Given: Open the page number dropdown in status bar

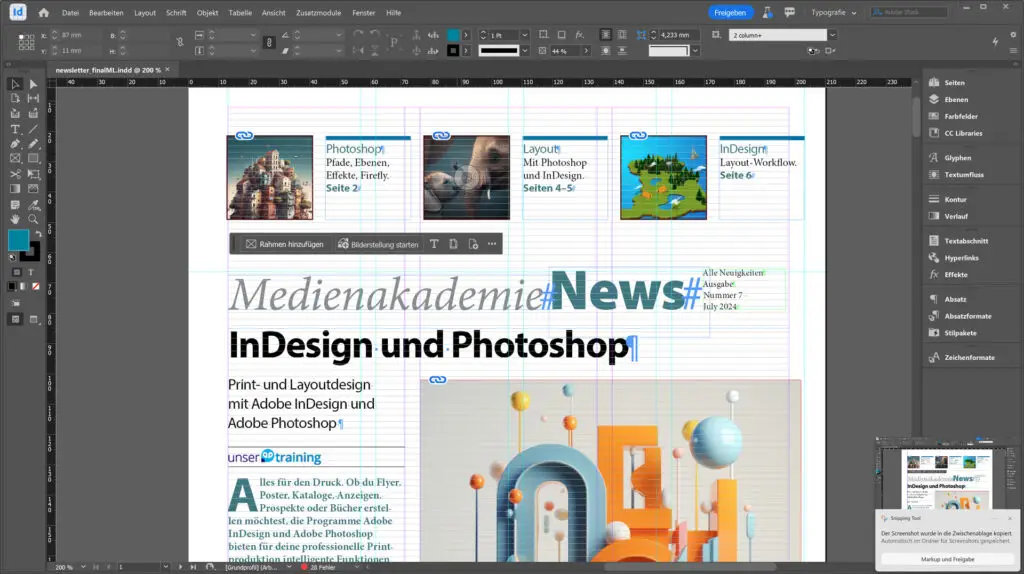Looking at the screenshot, I should tap(166, 567).
